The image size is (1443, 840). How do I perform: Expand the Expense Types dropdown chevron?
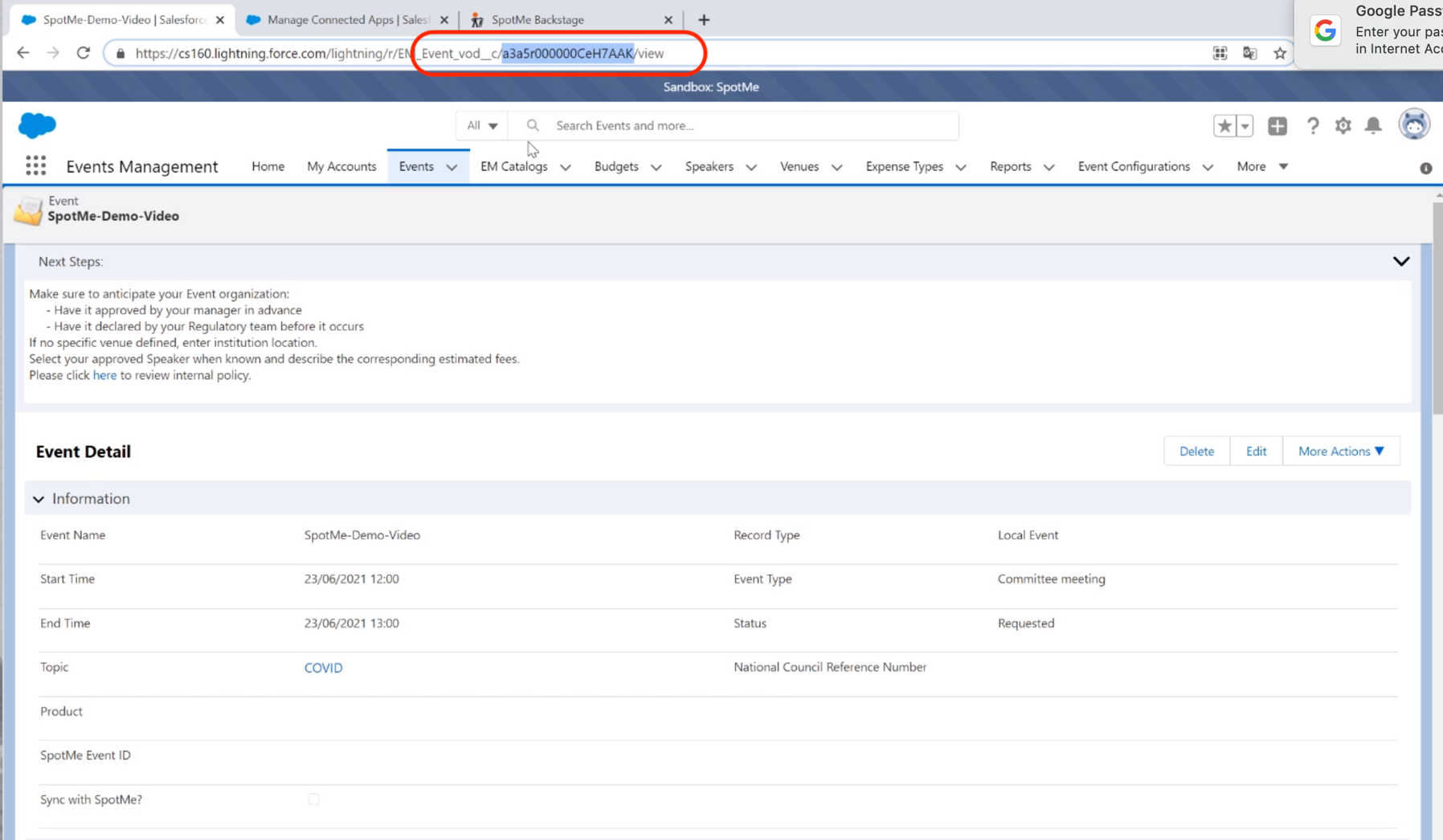click(x=960, y=167)
